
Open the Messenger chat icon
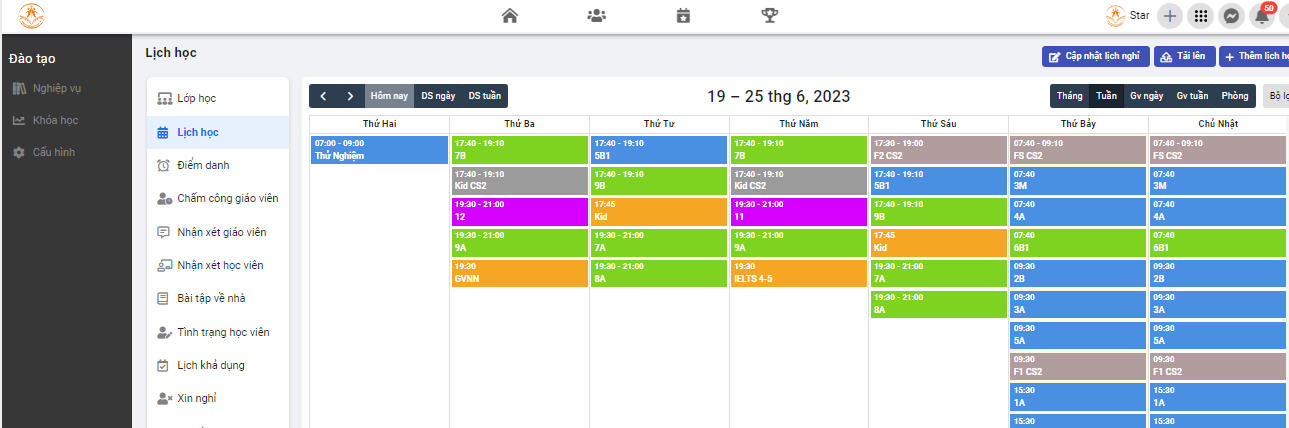[1232, 16]
